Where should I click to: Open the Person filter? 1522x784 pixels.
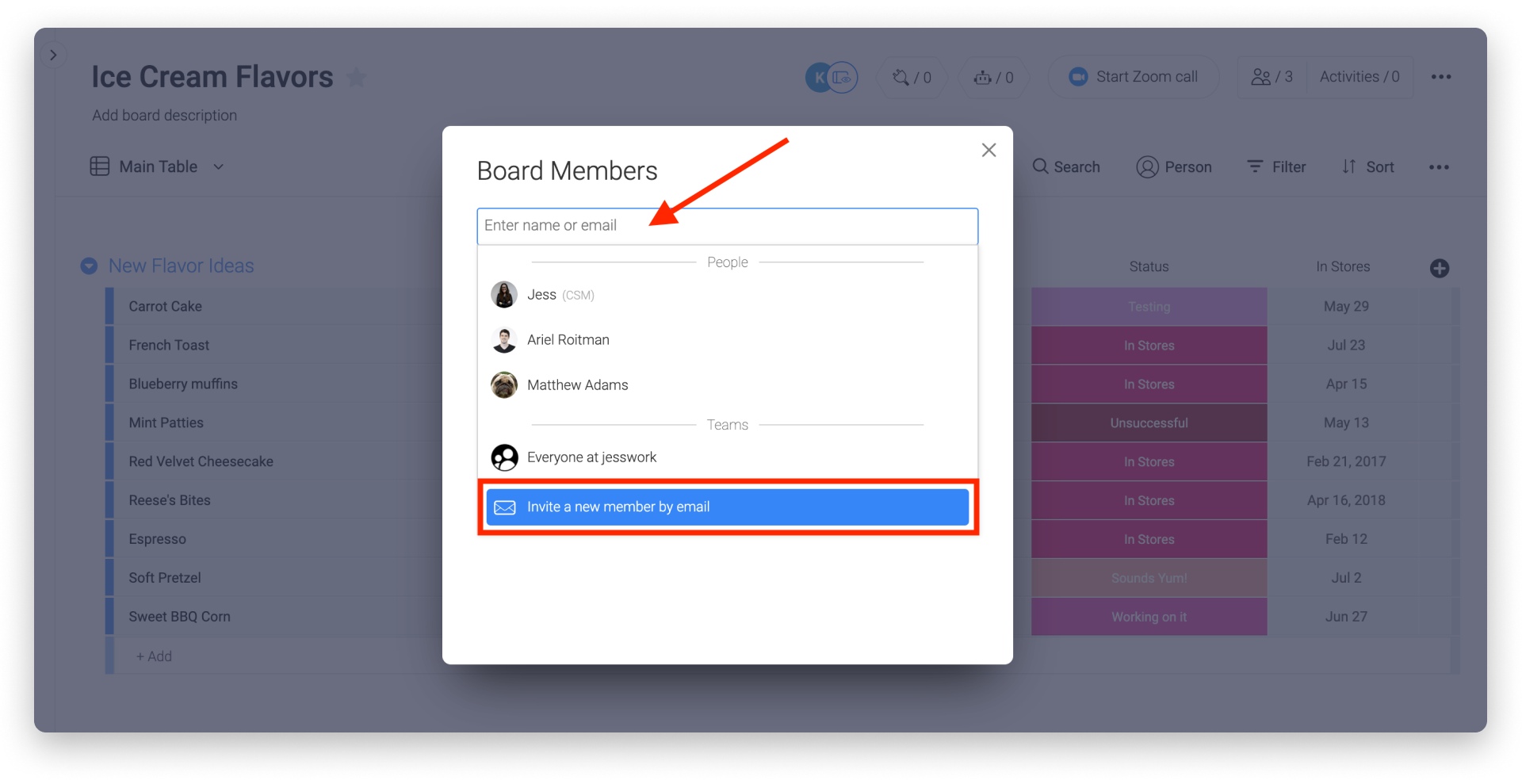(x=1174, y=167)
